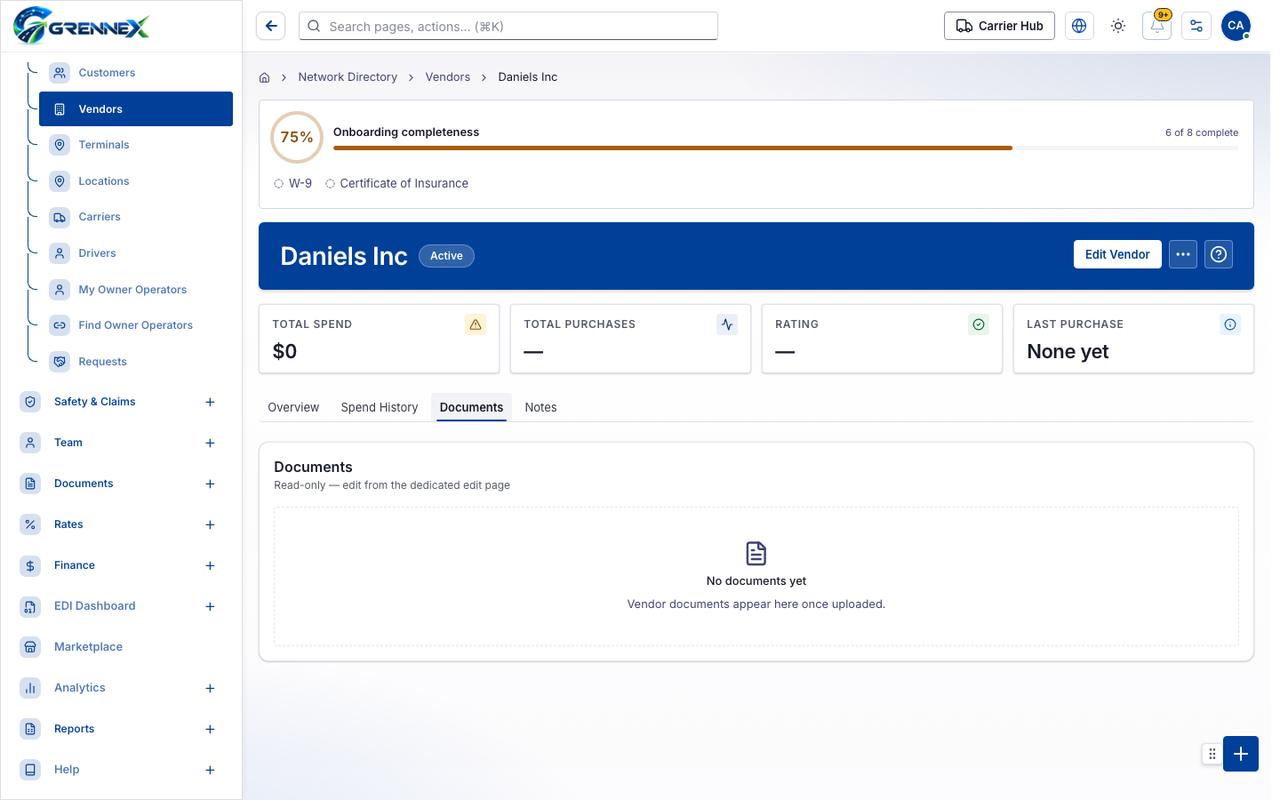Click the Total Purchases activity icon
The height and width of the screenshot is (800, 1280).
(x=727, y=324)
